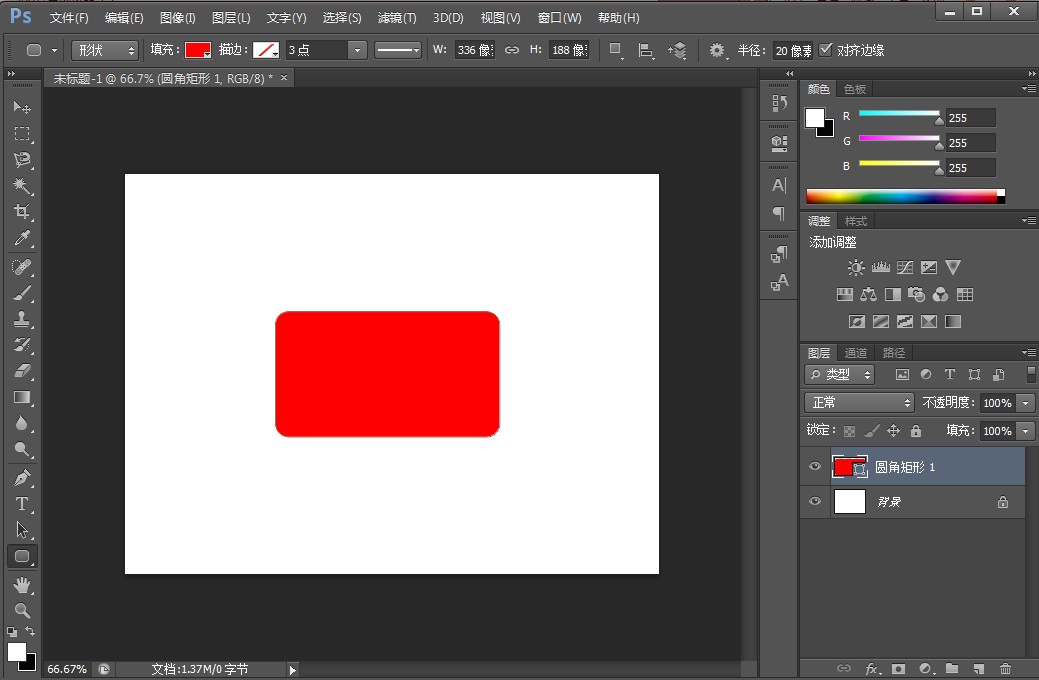Image resolution: width=1039 pixels, height=680 pixels.
Task: Open the 图像(I) menu
Action: [x=178, y=18]
